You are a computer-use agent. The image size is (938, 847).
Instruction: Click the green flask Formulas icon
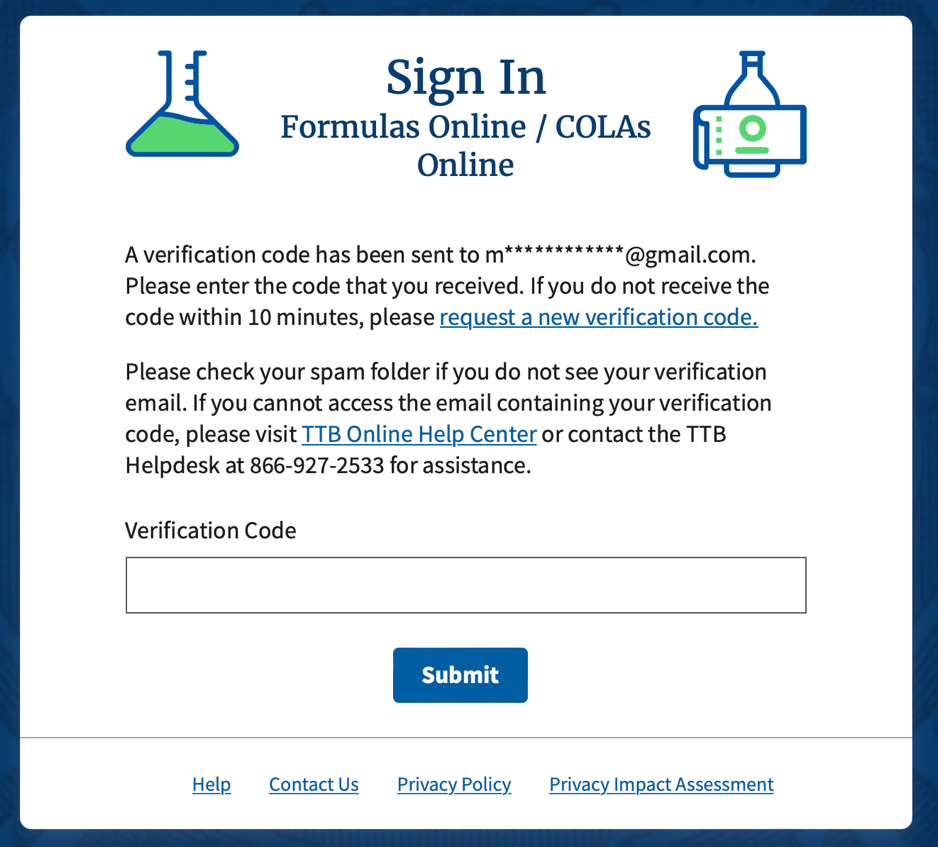[182, 106]
